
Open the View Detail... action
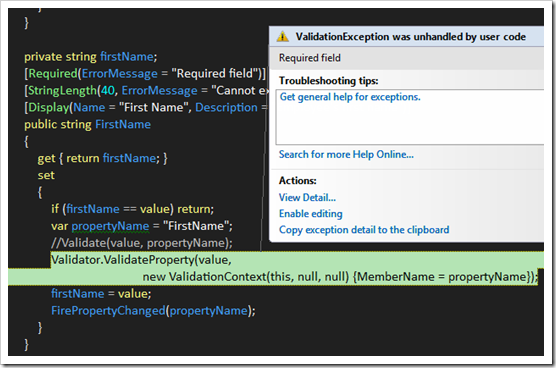click(x=307, y=197)
